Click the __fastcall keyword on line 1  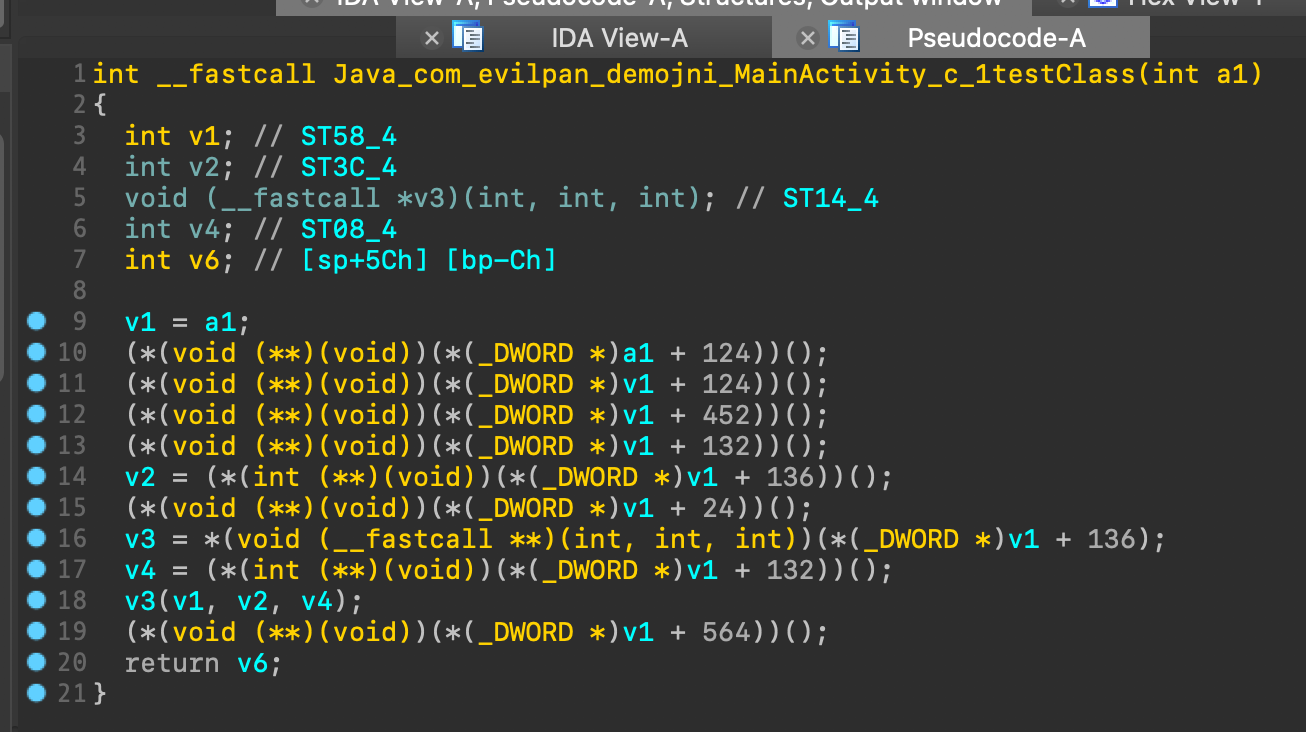pos(236,74)
